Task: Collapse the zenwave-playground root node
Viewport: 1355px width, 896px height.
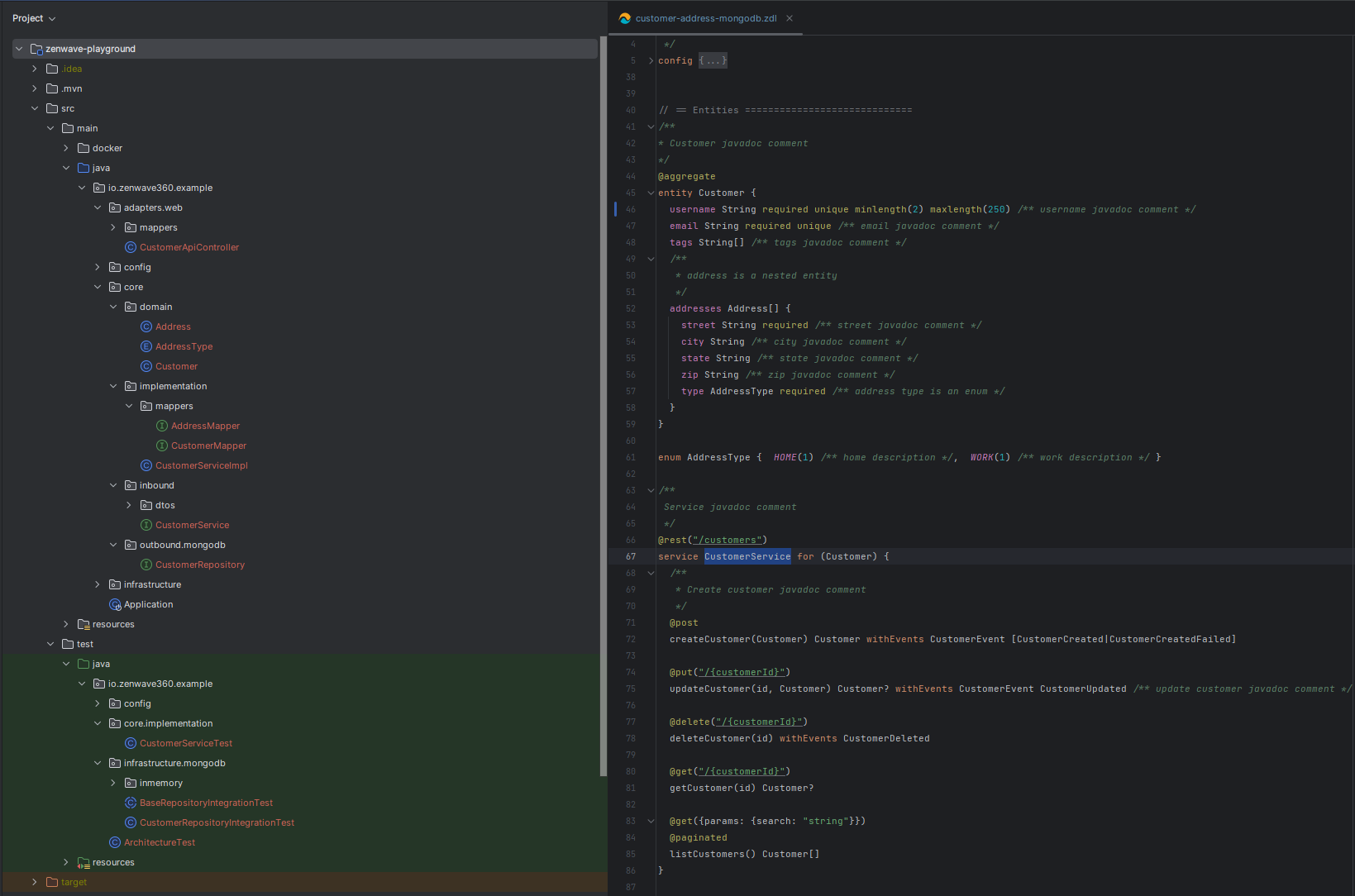Action: [19, 49]
